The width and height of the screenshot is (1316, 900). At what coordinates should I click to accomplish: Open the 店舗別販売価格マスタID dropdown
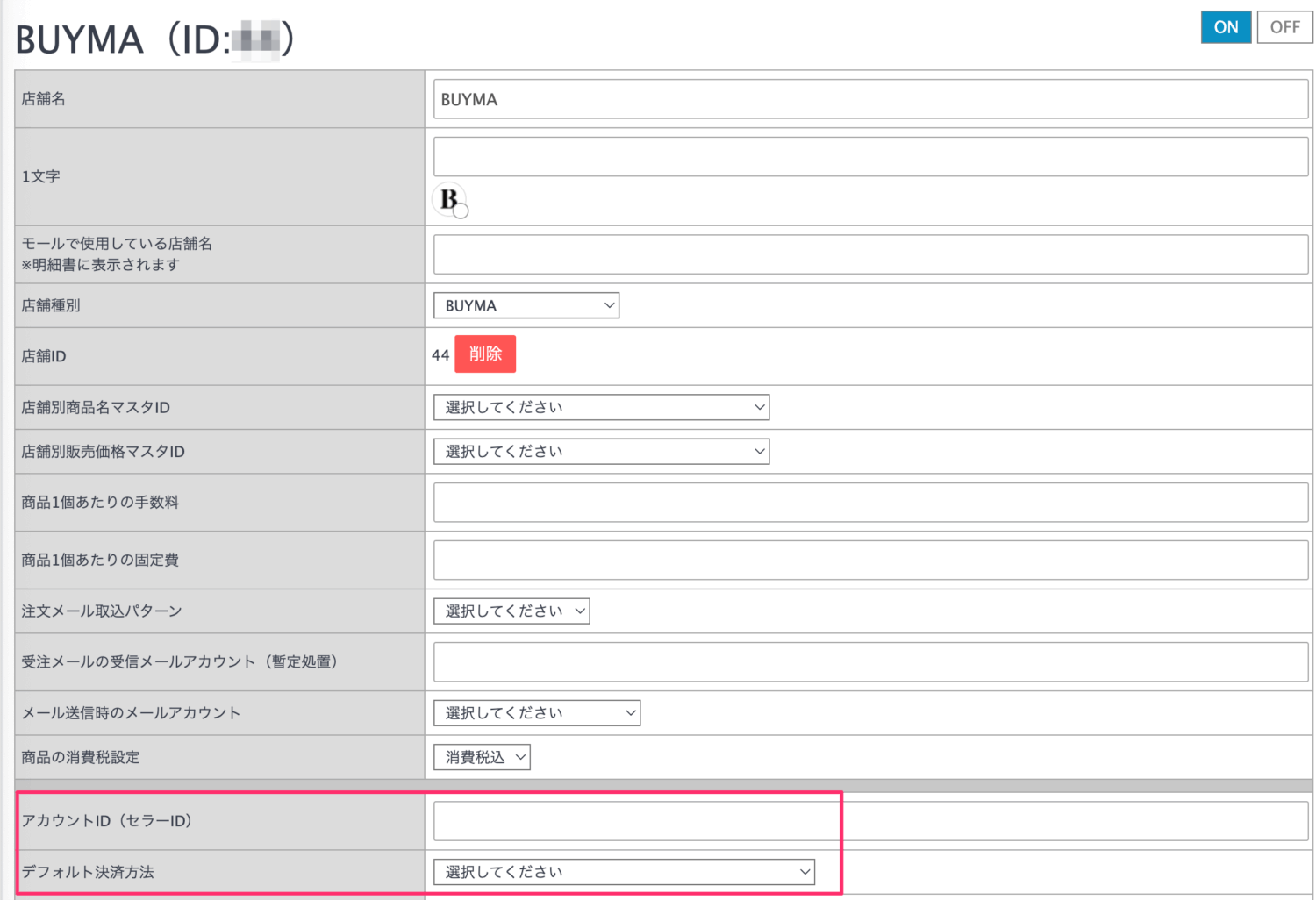tap(601, 452)
